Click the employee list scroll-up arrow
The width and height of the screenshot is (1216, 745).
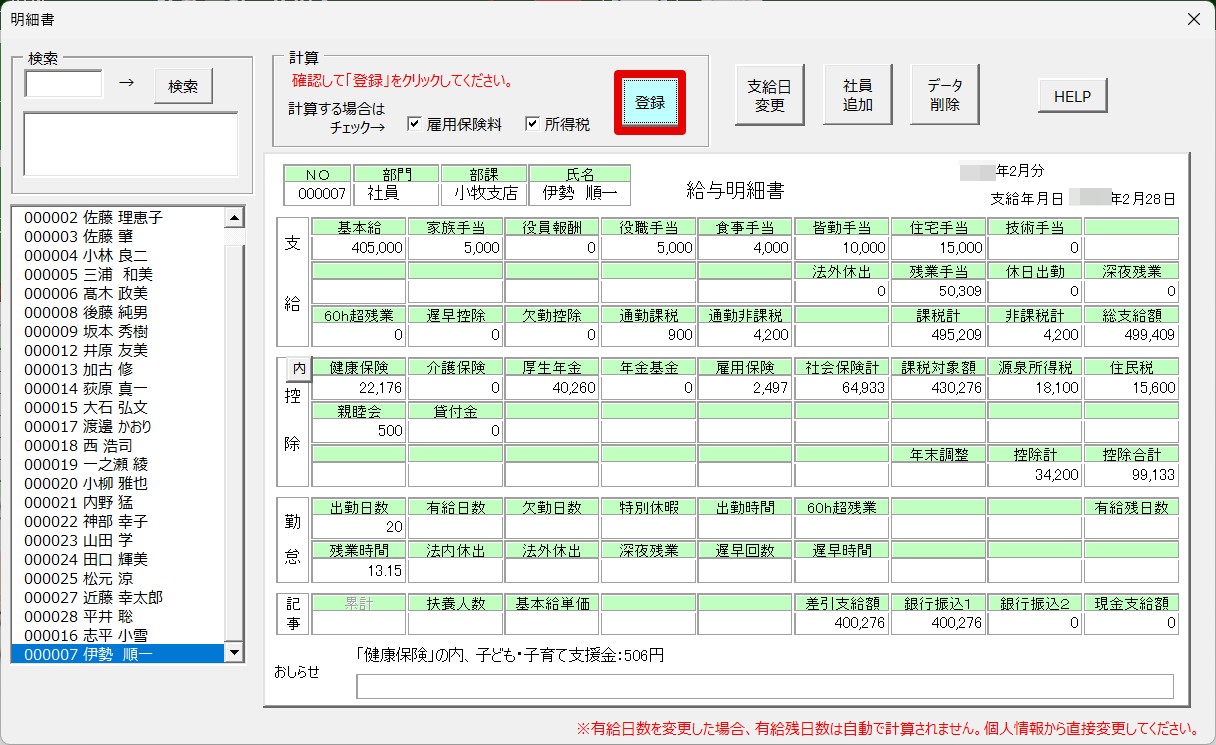click(x=235, y=217)
